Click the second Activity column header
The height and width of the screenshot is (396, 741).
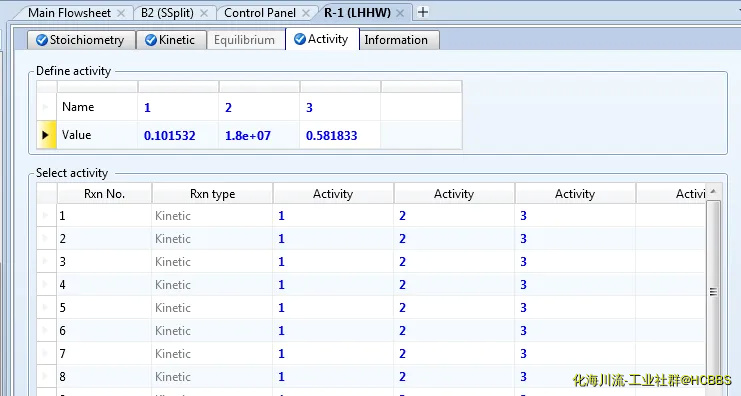(x=454, y=194)
